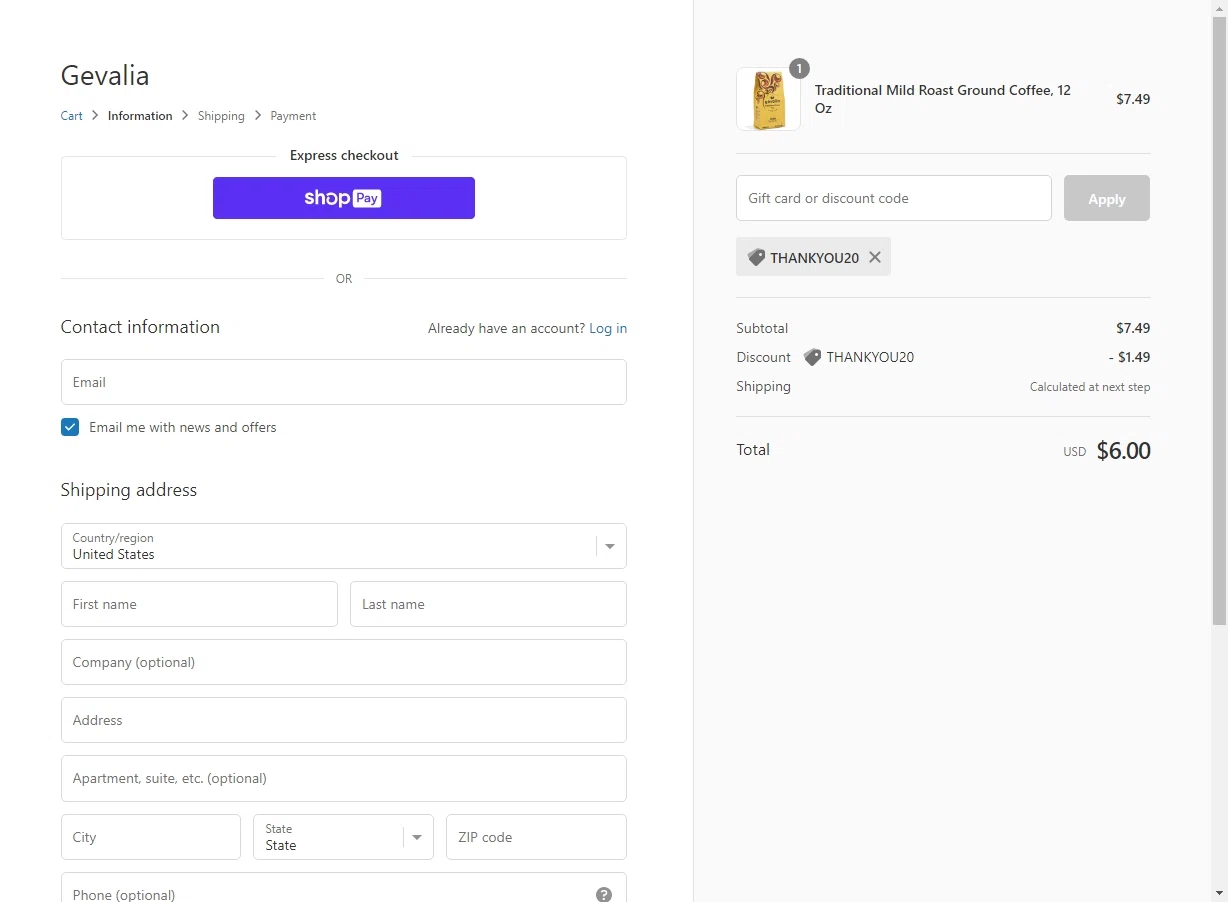Click the Traditional Mild Roast Ground Coffee title
This screenshot has height=902, width=1228.
click(x=943, y=99)
